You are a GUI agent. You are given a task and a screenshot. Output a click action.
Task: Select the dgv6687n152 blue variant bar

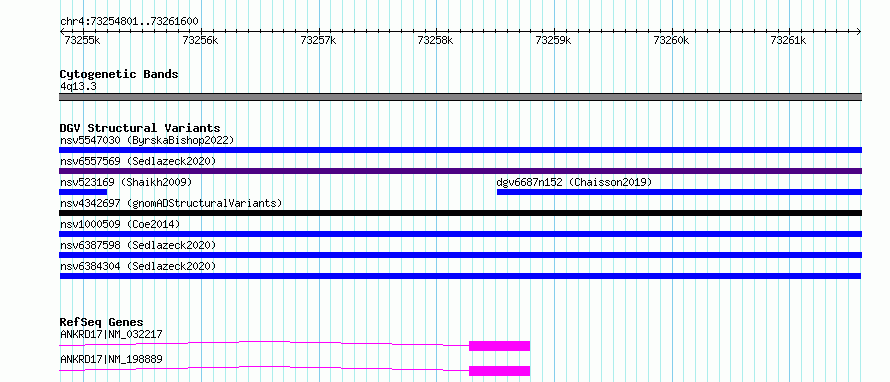(679, 192)
